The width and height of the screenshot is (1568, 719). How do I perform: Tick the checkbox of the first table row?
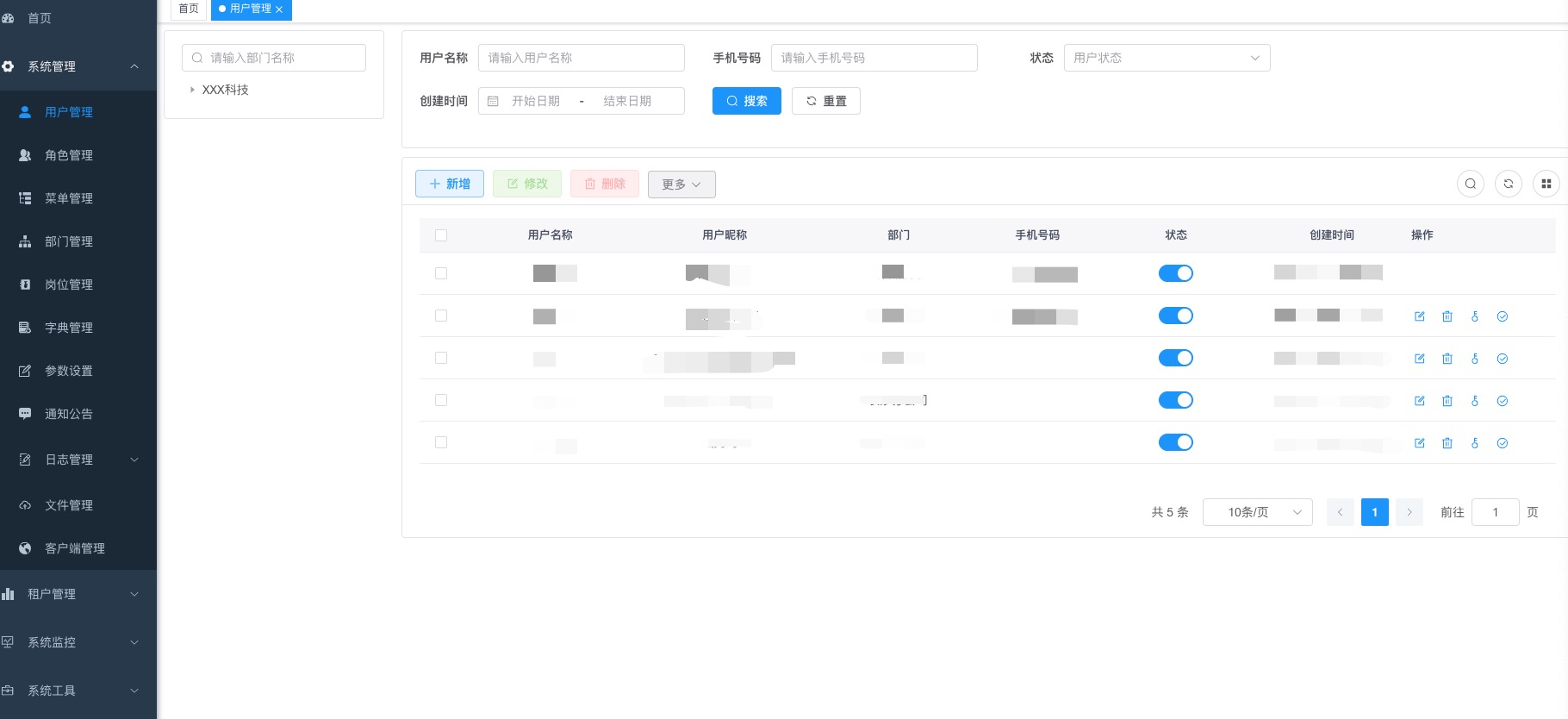pos(441,273)
